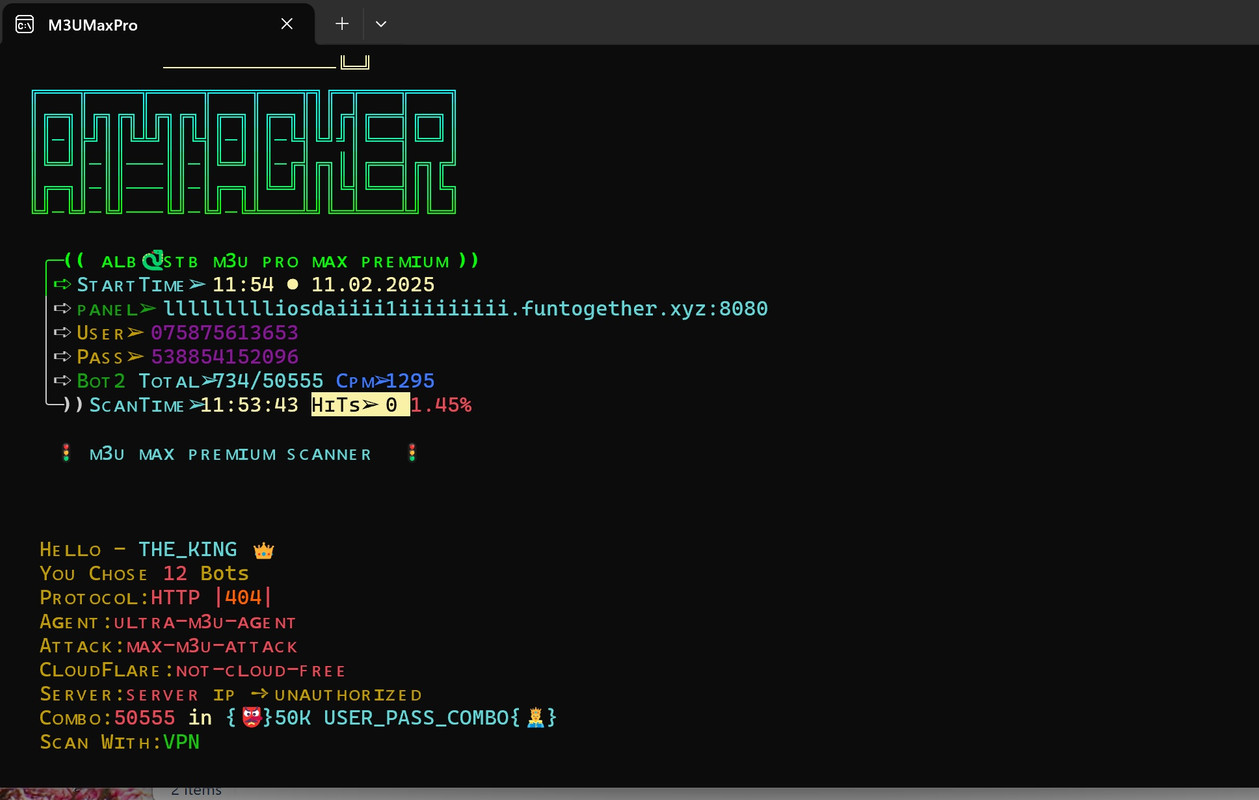Click the terminal icon in the tab
This screenshot has width=1259, height=800.
(x=25, y=24)
